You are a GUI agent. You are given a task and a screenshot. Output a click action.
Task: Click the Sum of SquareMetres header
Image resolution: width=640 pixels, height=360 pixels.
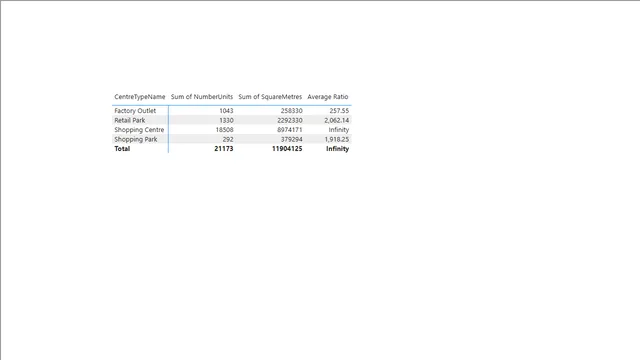tap(270, 97)
